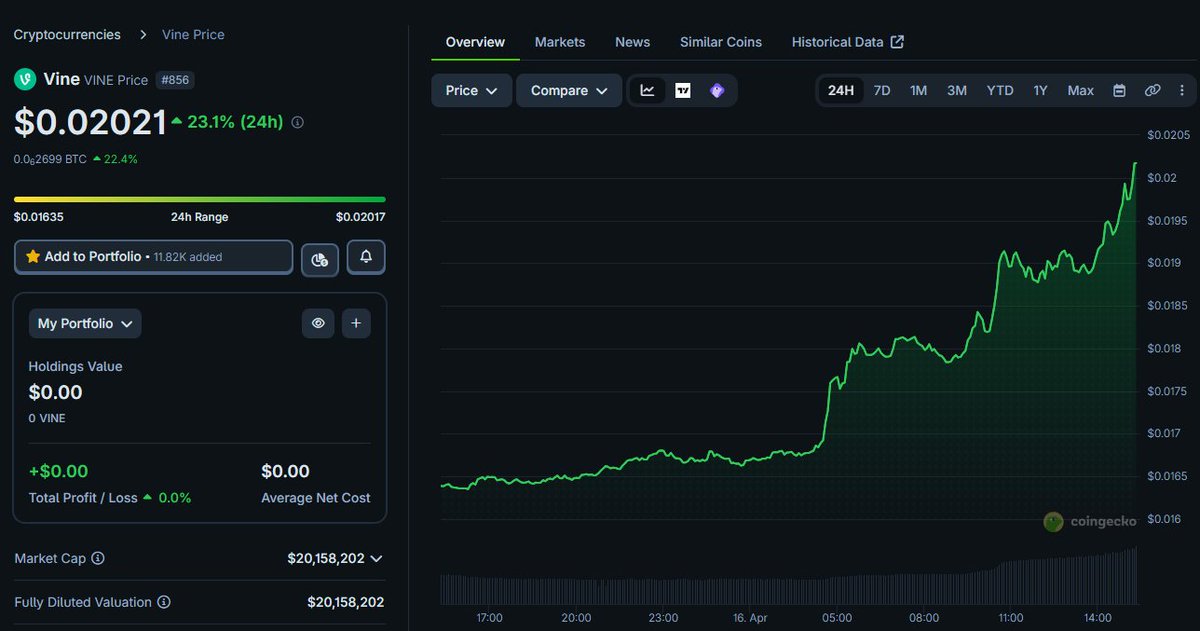The height and width of the screenshot is (631, 1200).
Task: Click Holdings Value label
Action: click(75, 366)
